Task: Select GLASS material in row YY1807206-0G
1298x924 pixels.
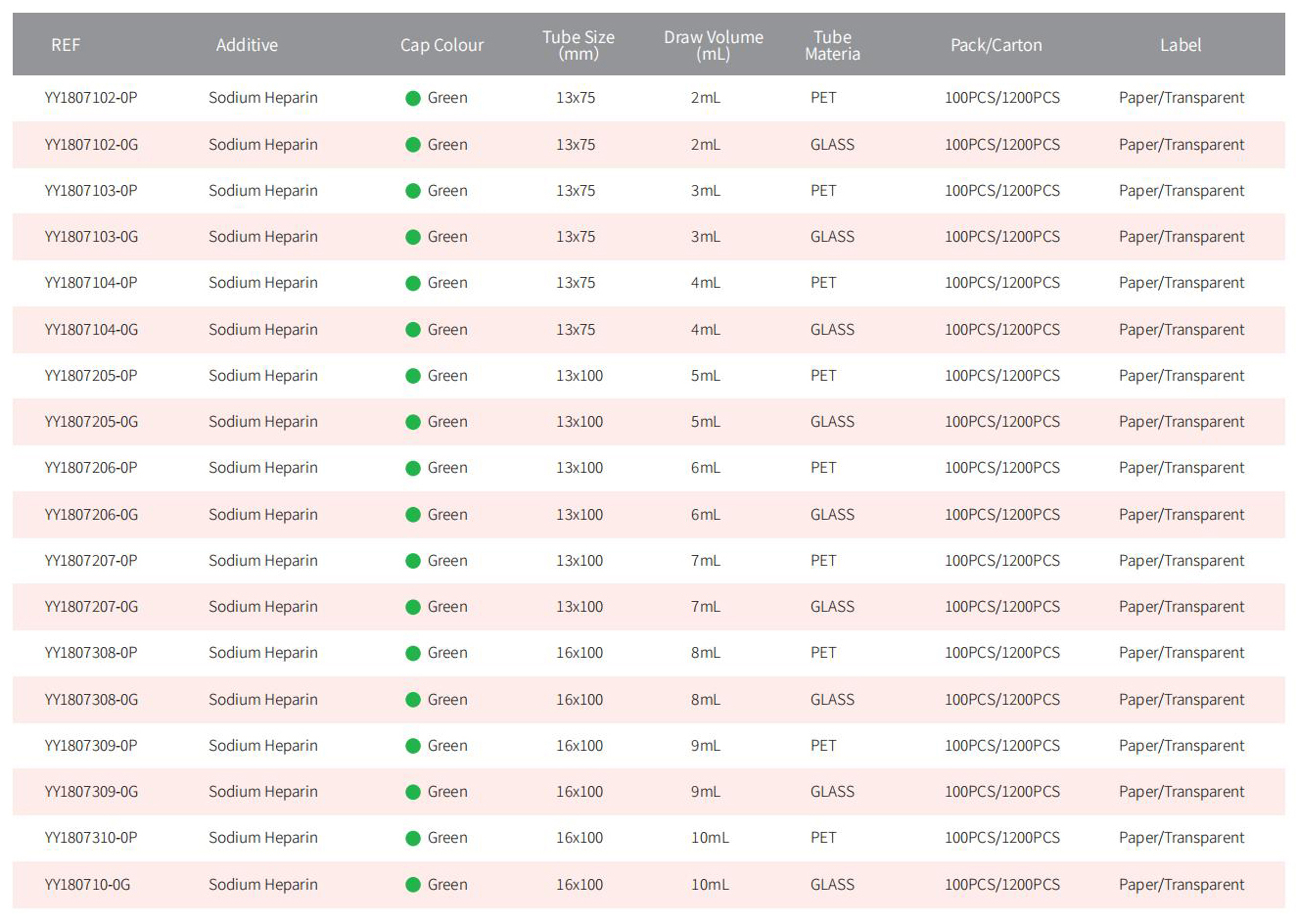Action: 832,515
